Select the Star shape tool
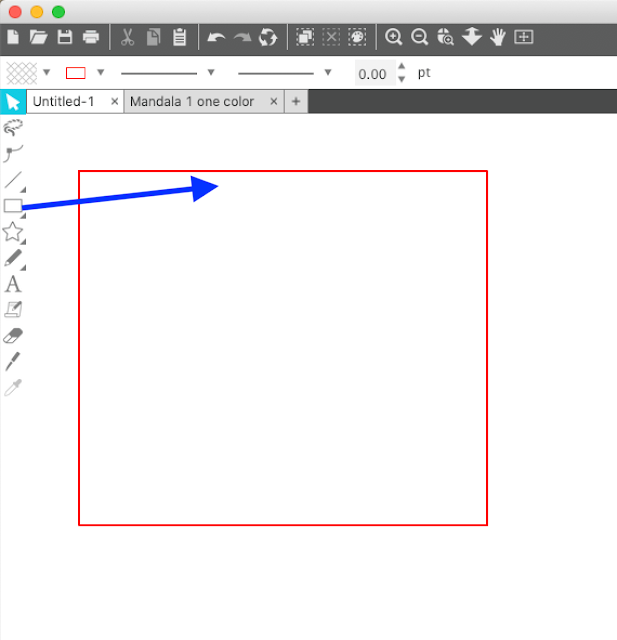This screenshot has width=617, height=640. 13,232
